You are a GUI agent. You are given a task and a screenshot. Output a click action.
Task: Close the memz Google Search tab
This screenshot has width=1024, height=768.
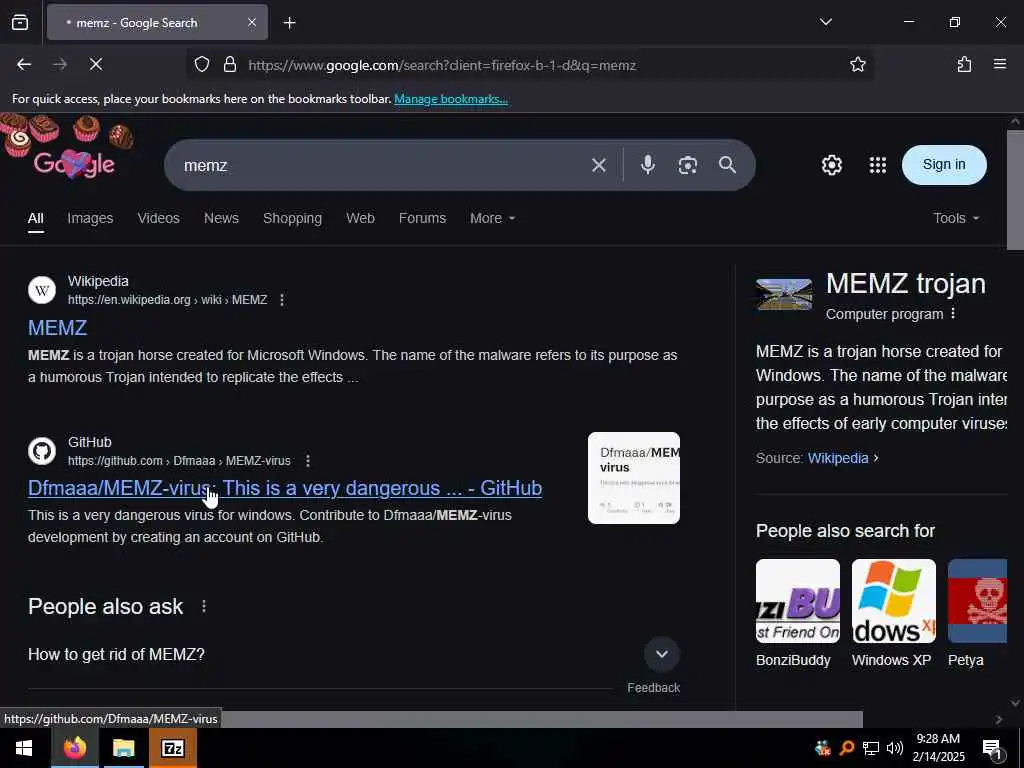tap(252, 23)
